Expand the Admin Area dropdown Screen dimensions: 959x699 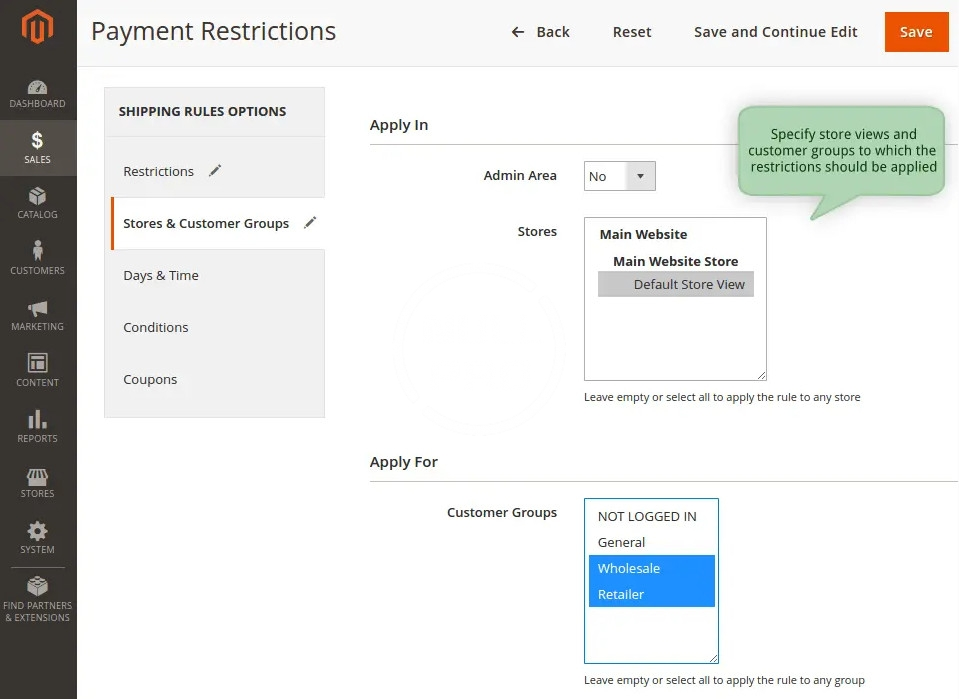click(x=619, y=176)
